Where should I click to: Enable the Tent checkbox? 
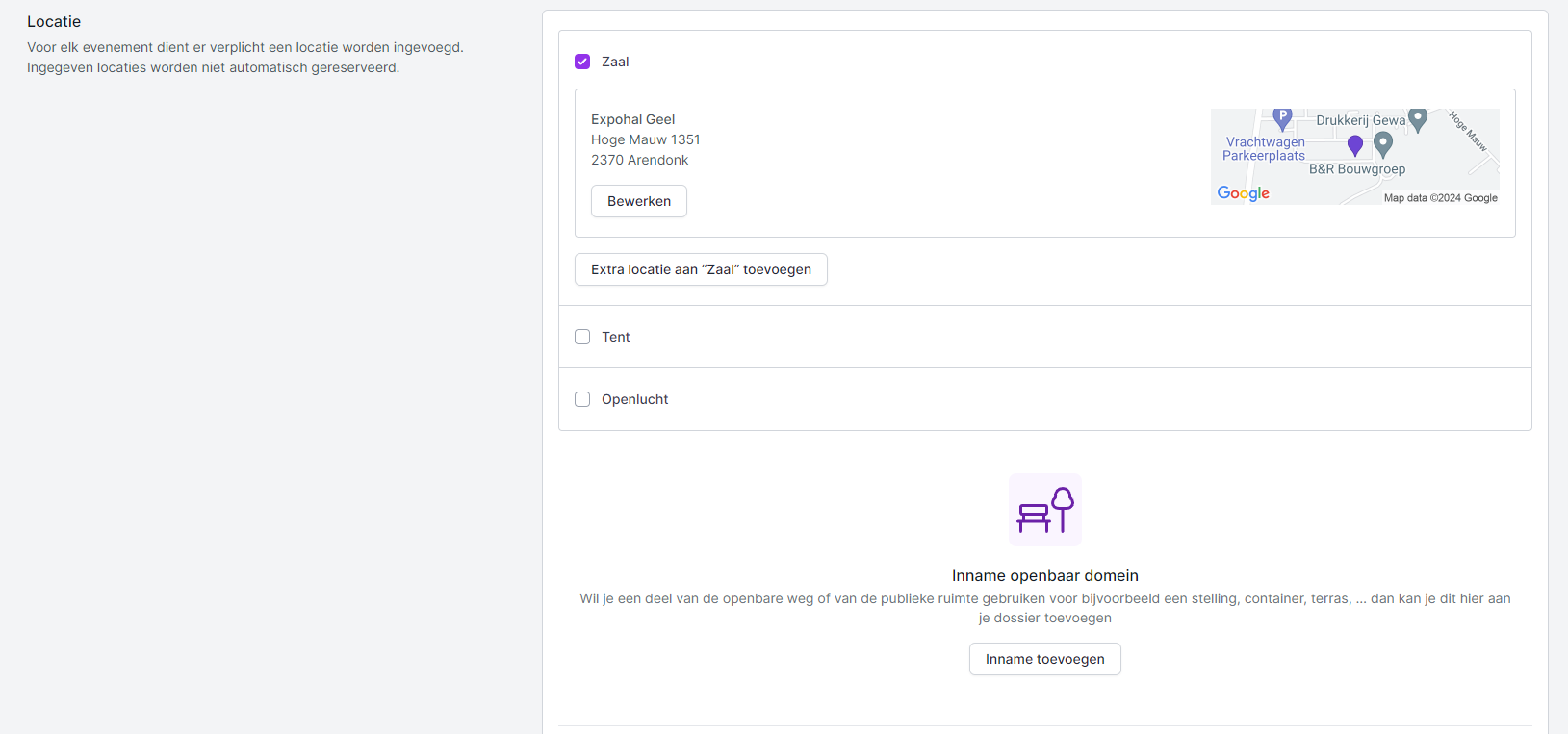582,337
